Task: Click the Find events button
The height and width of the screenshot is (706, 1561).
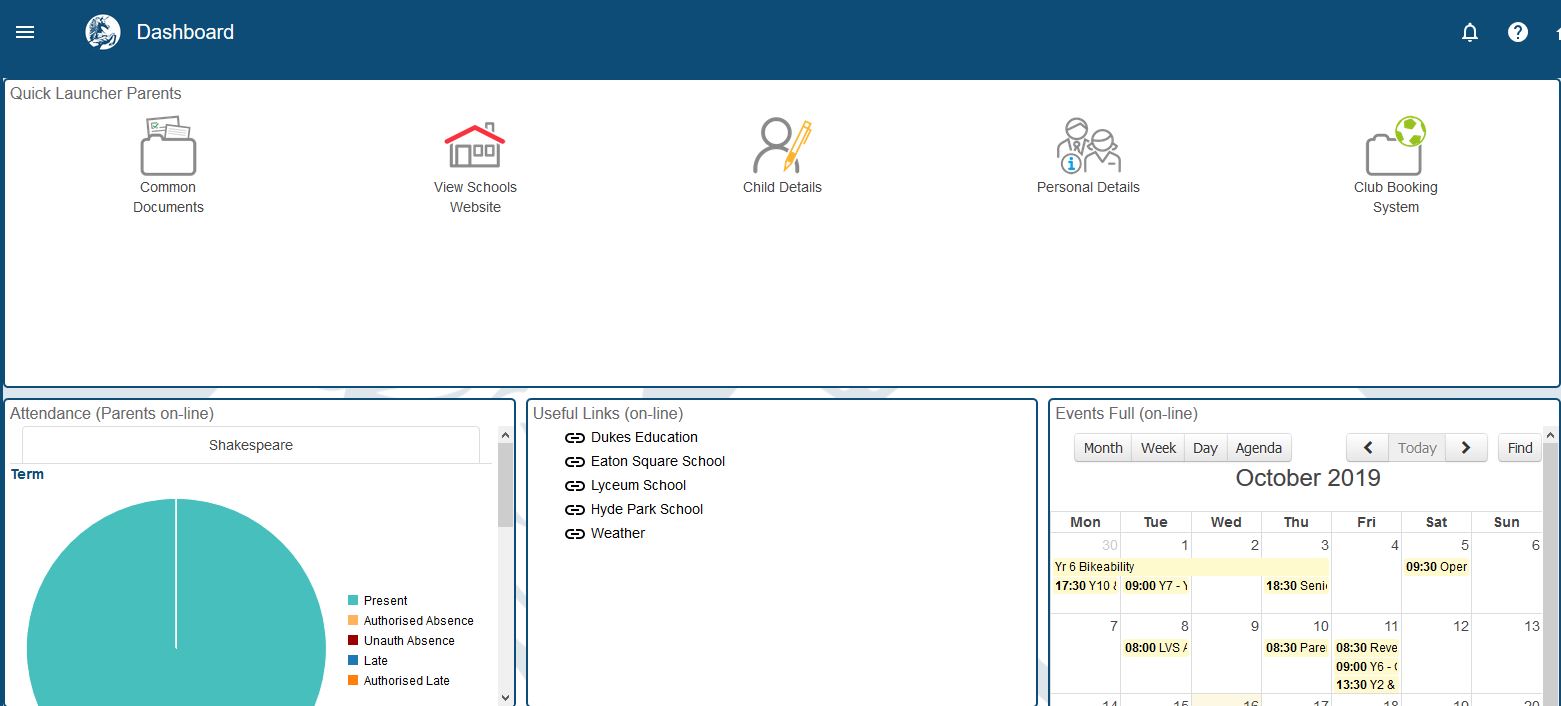Action: click(x=1520, y=448)
